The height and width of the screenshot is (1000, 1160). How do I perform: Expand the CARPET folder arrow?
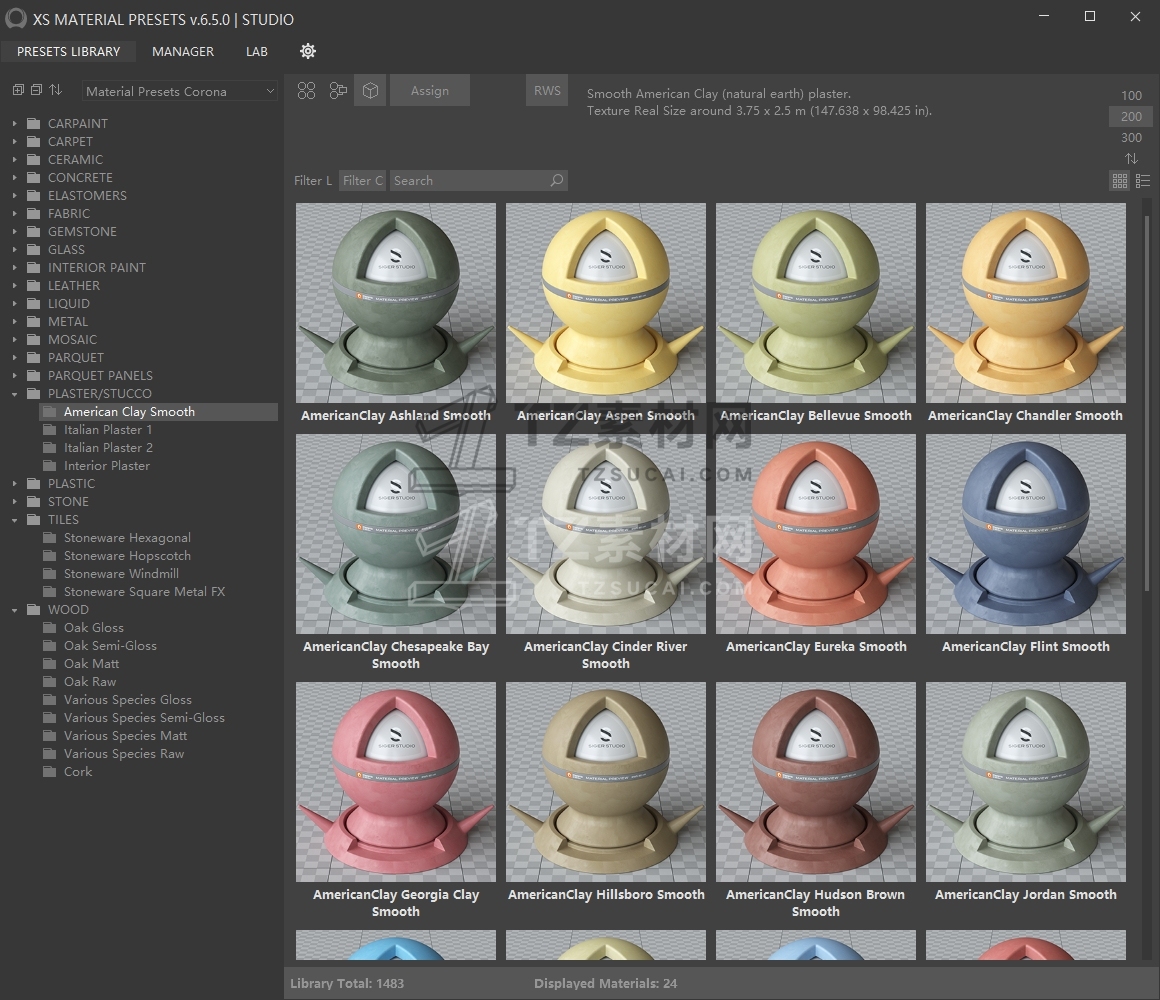tap(14, 141)
